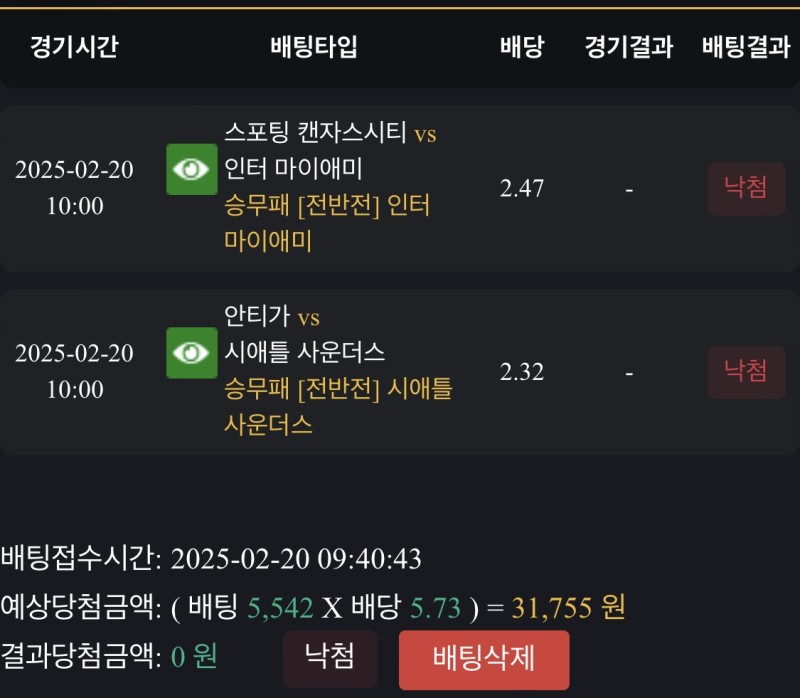Screen dimensions: 800x698
Task: Click the 배당 column header
Action: 521,47
